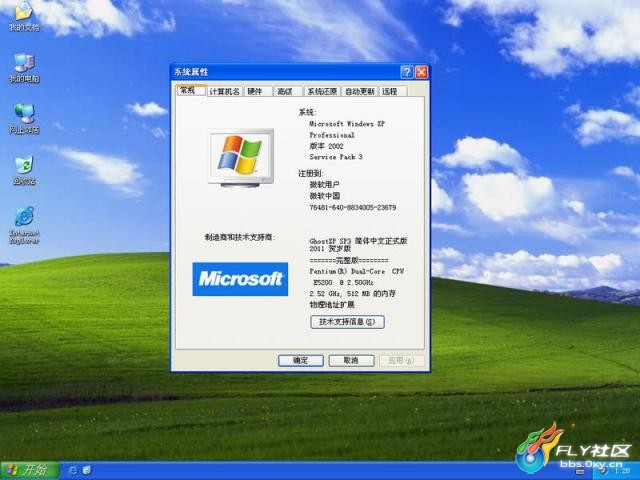Click the product ID 76481-640-8834005-23679
640x480 pixels.
353,207
